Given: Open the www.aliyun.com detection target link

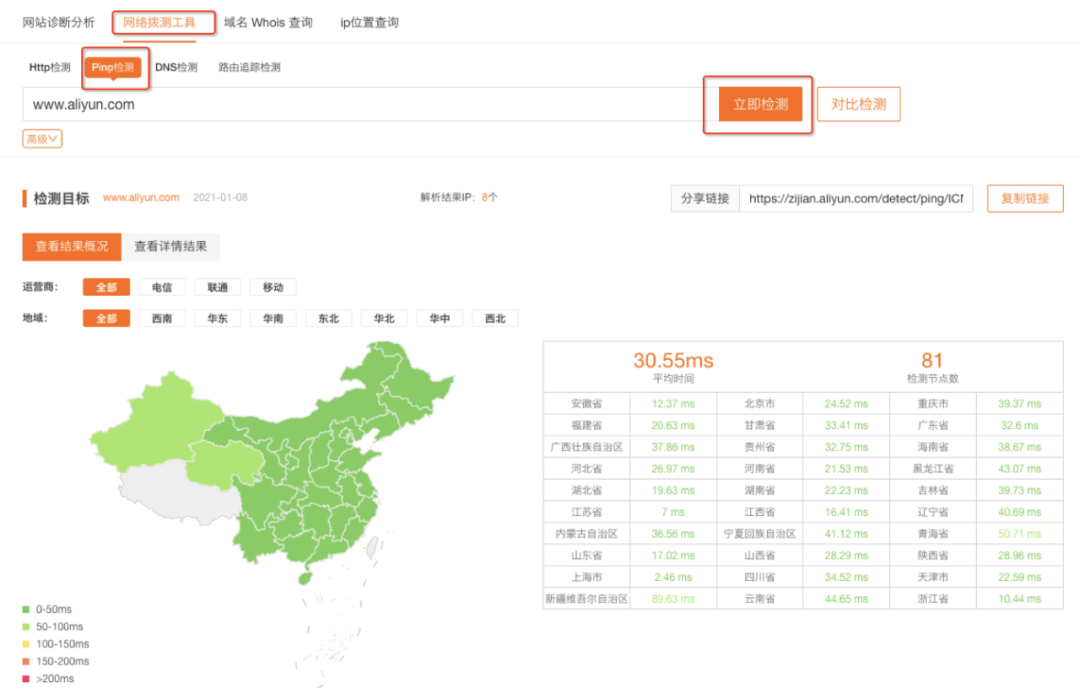Looking at the screenshot, I should pyautogui.click(x=153, y=198).
